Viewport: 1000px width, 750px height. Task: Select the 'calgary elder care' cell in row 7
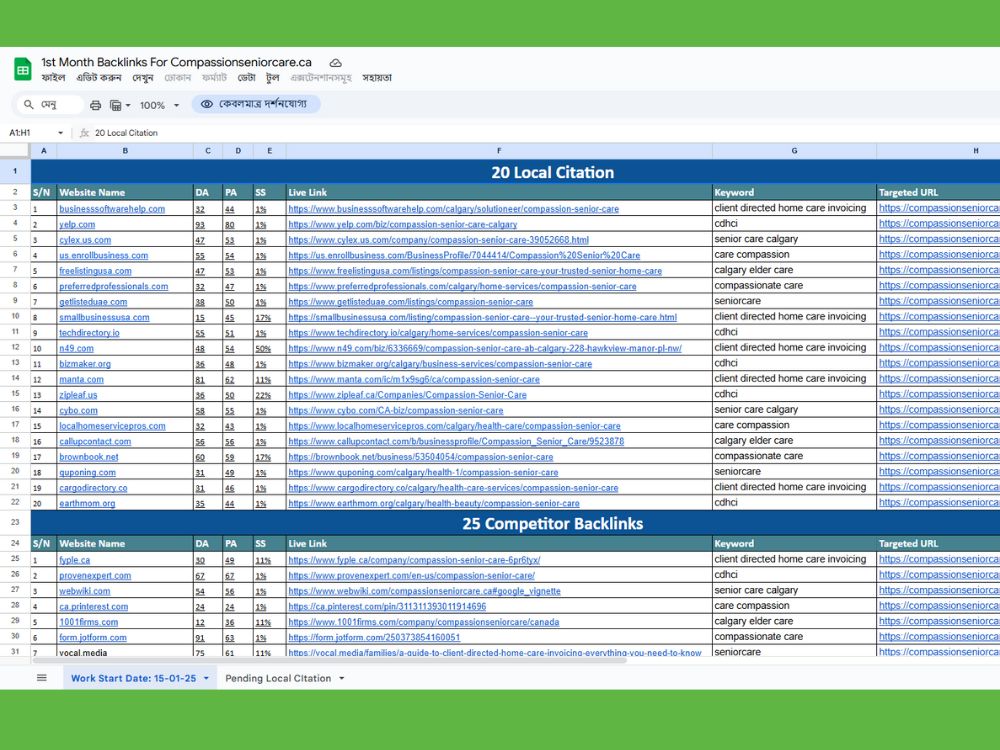tap(794, 270)
